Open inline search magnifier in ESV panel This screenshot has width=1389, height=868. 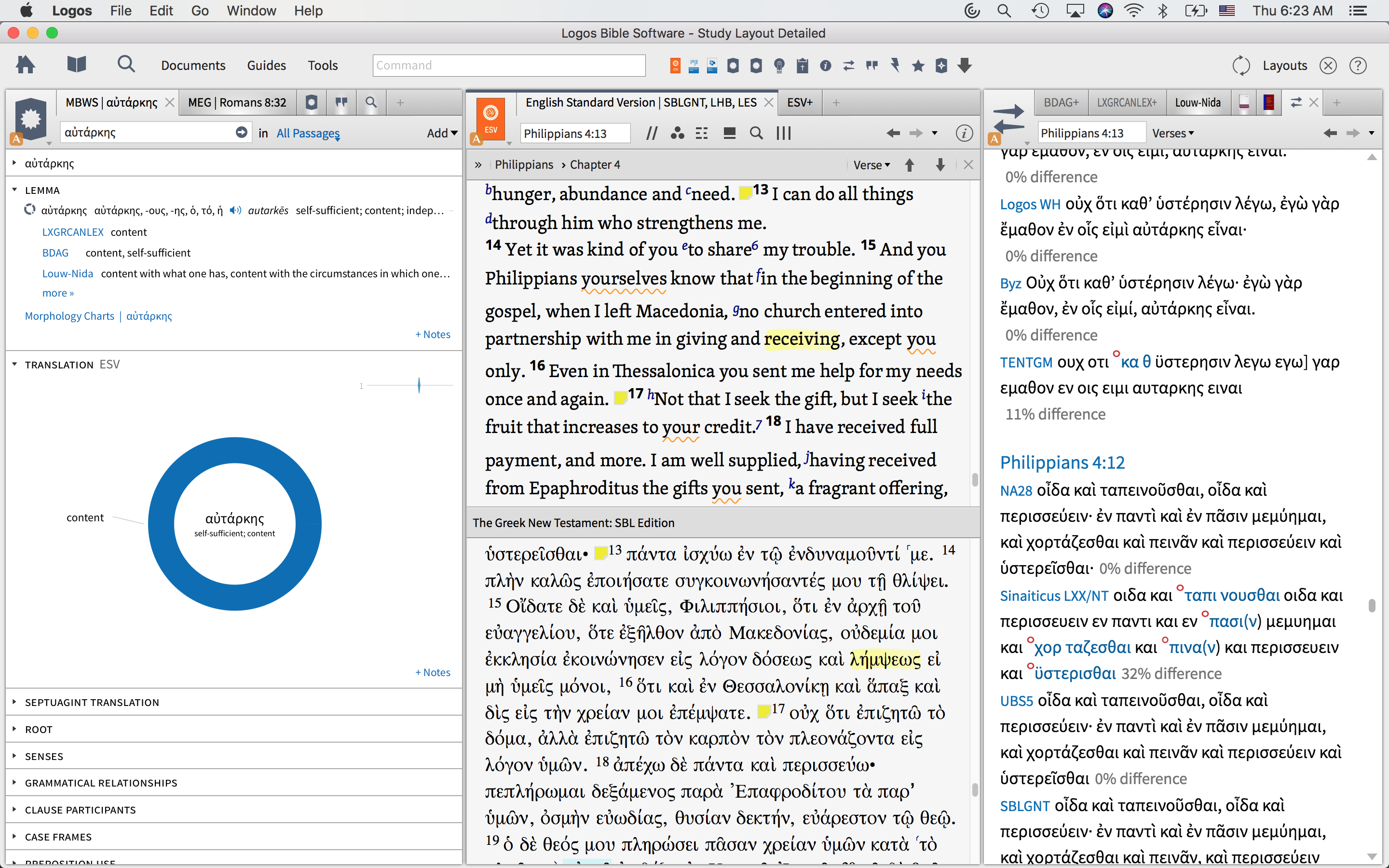757,133
